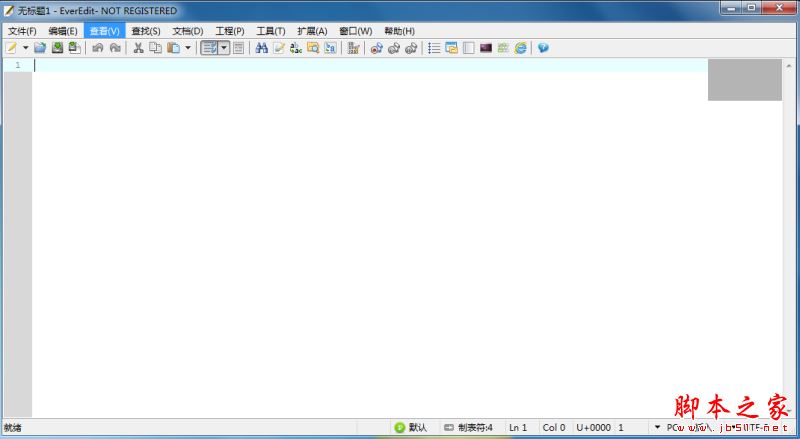This screenshot has width=800, height=439.
Task: Open the 帮助(H) menu
Action: click(x=399, y=31)
